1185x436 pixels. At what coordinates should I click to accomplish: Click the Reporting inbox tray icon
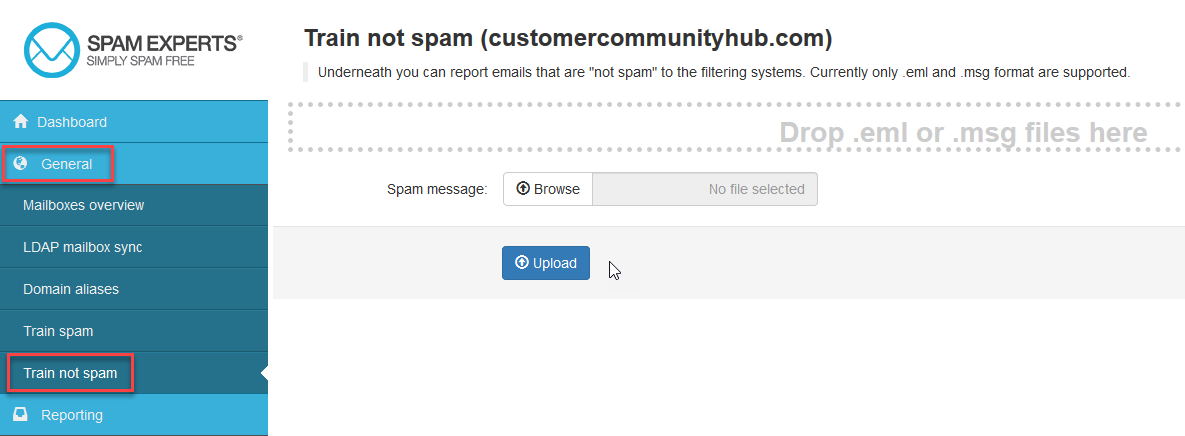(20, 414)
